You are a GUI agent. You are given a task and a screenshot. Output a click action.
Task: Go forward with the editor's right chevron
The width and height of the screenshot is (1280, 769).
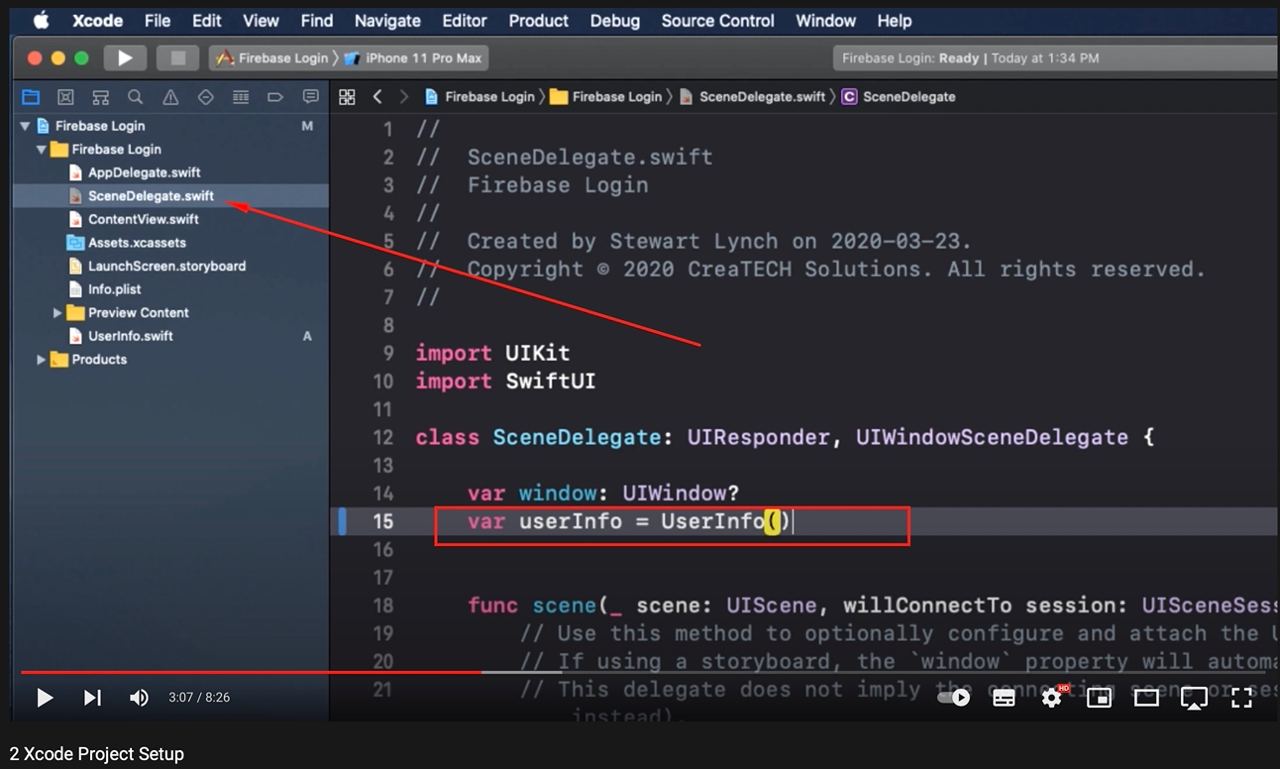pos(404,97)
